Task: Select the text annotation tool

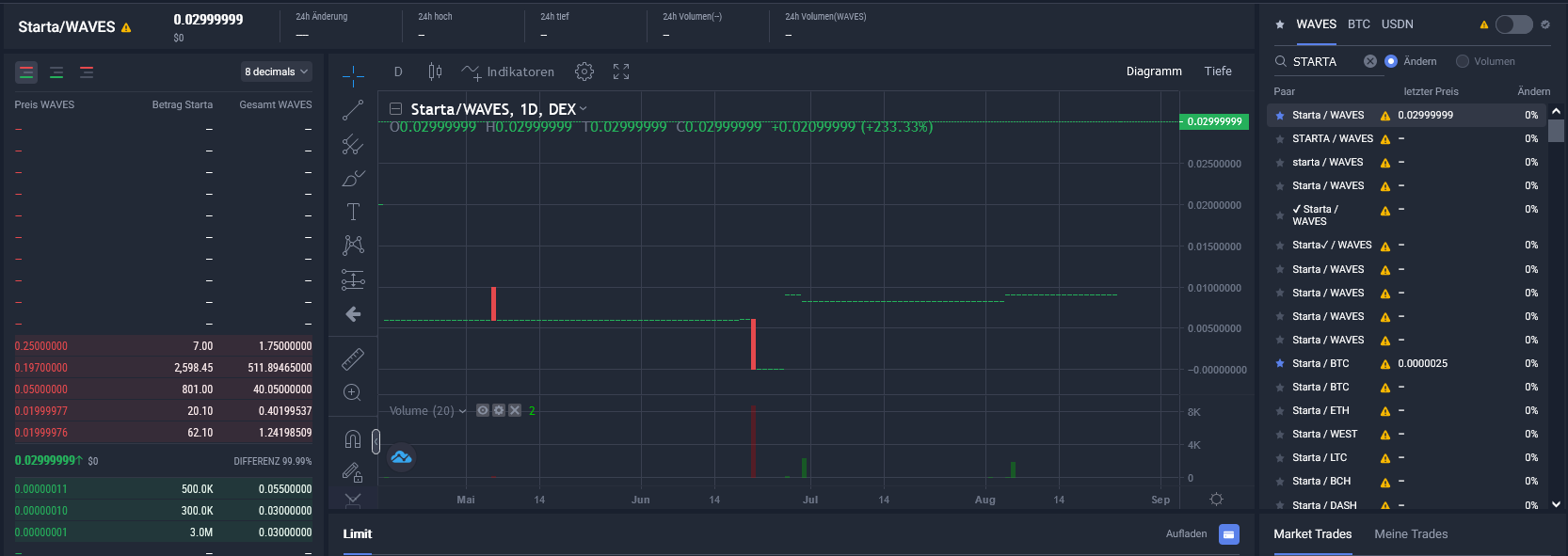Action: pyautogui.click(x=353, y=212)
